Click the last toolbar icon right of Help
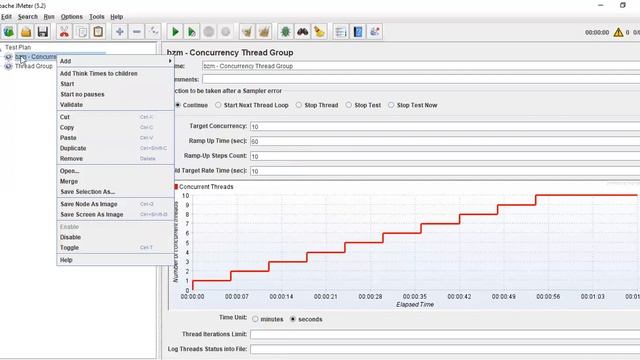The width and height of the screenshot is (640, 360). (375, 31)
